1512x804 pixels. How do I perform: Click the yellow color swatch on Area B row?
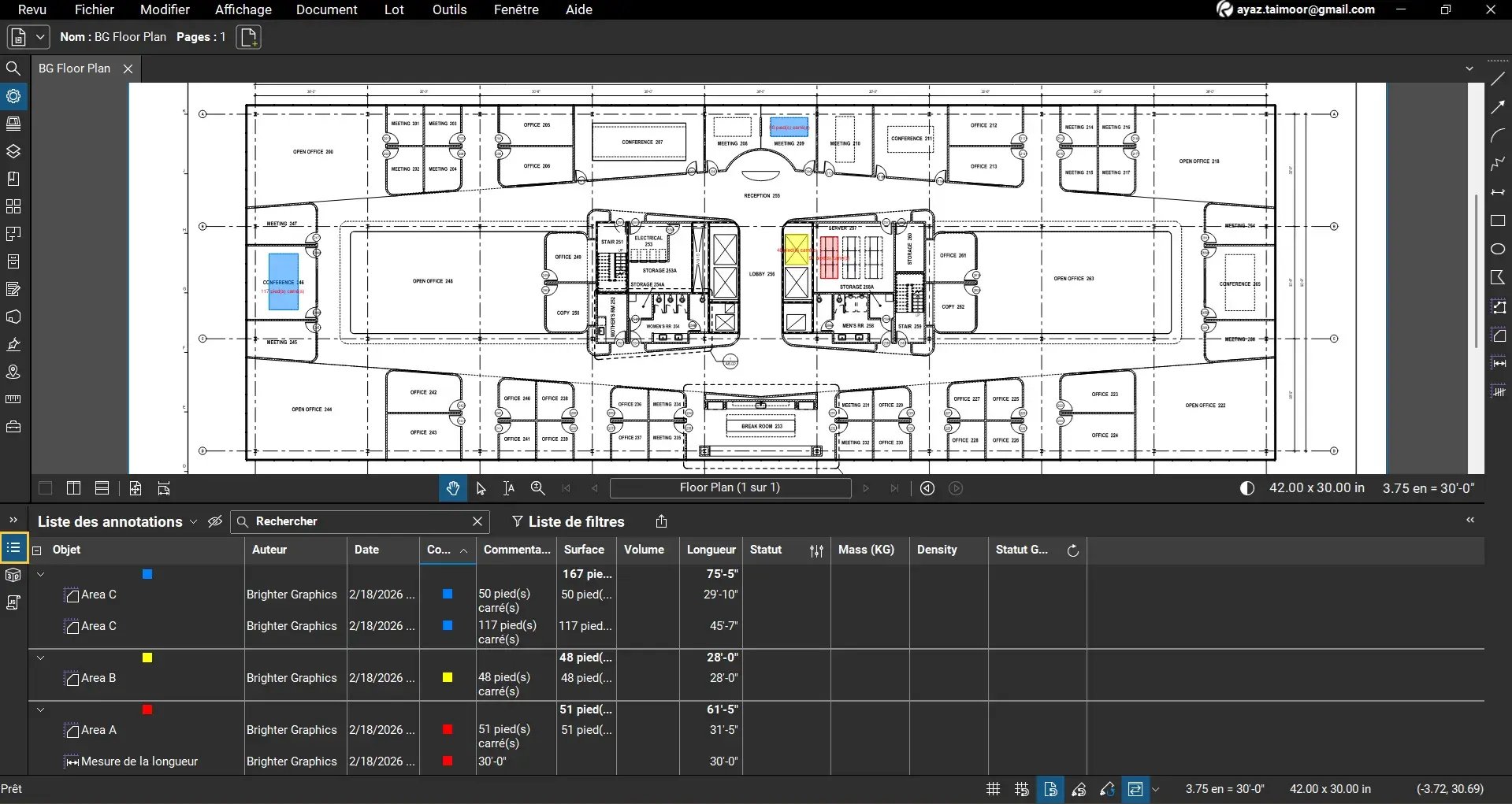coord(447,677)
